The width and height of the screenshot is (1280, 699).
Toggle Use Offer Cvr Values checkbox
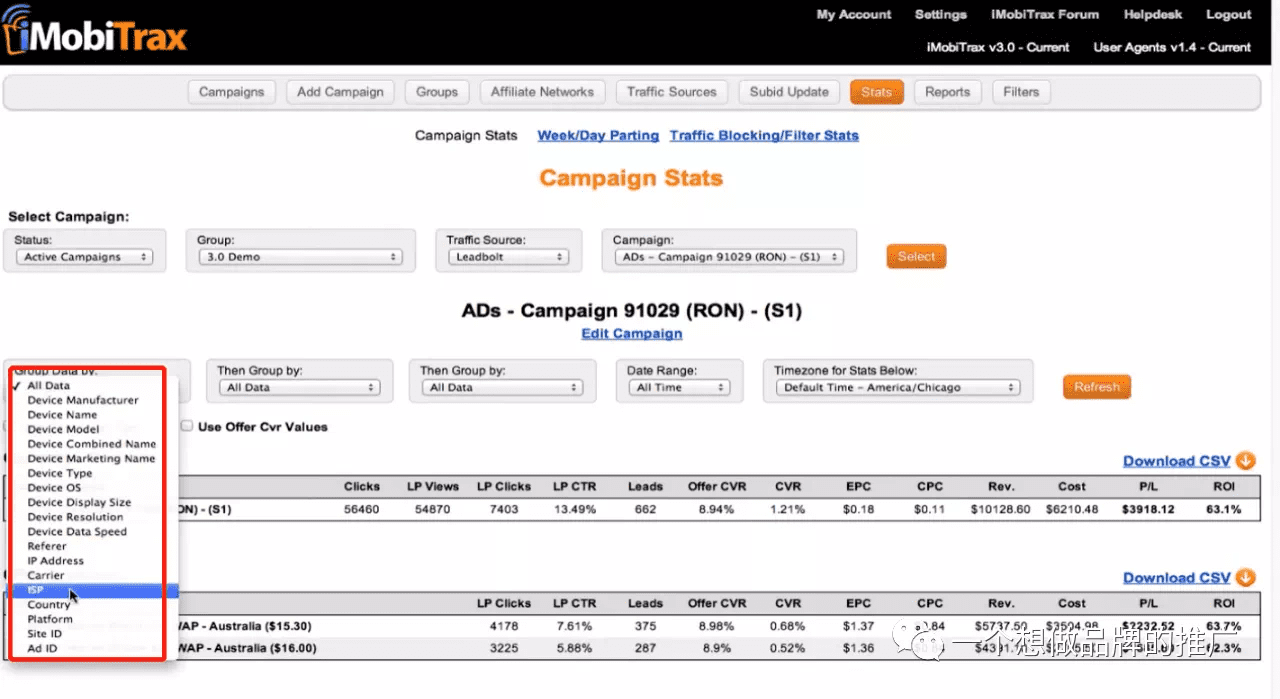pyautogui.click(x=187, y=426)
